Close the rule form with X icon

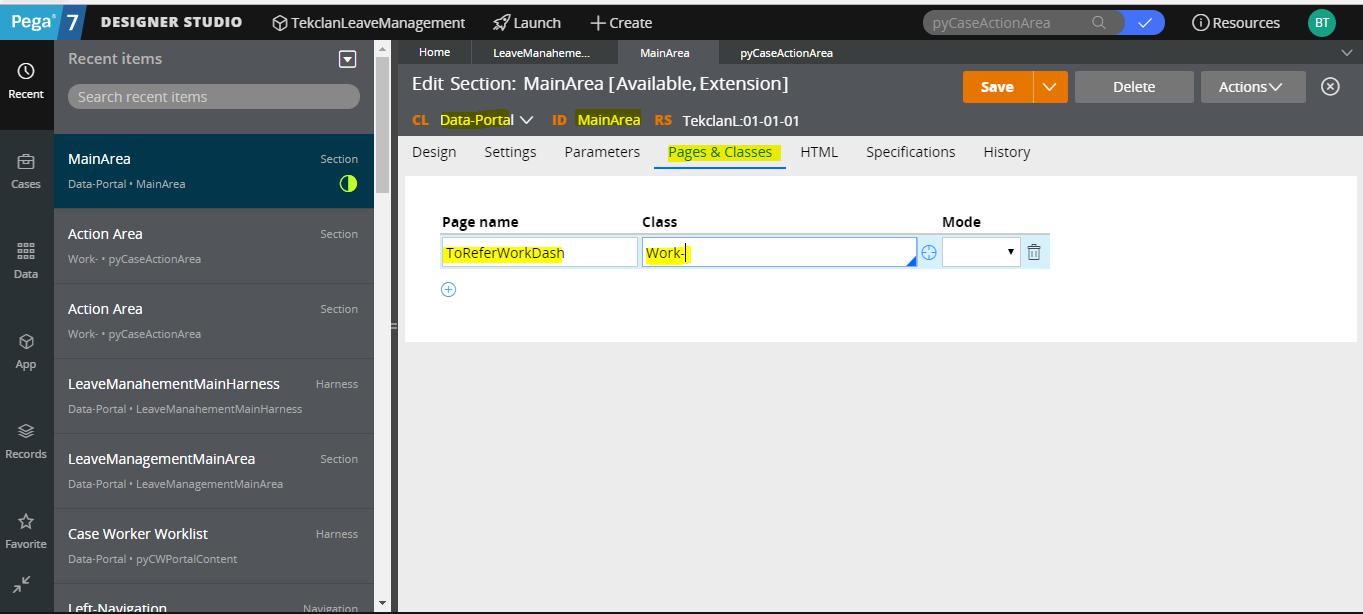1330,86
